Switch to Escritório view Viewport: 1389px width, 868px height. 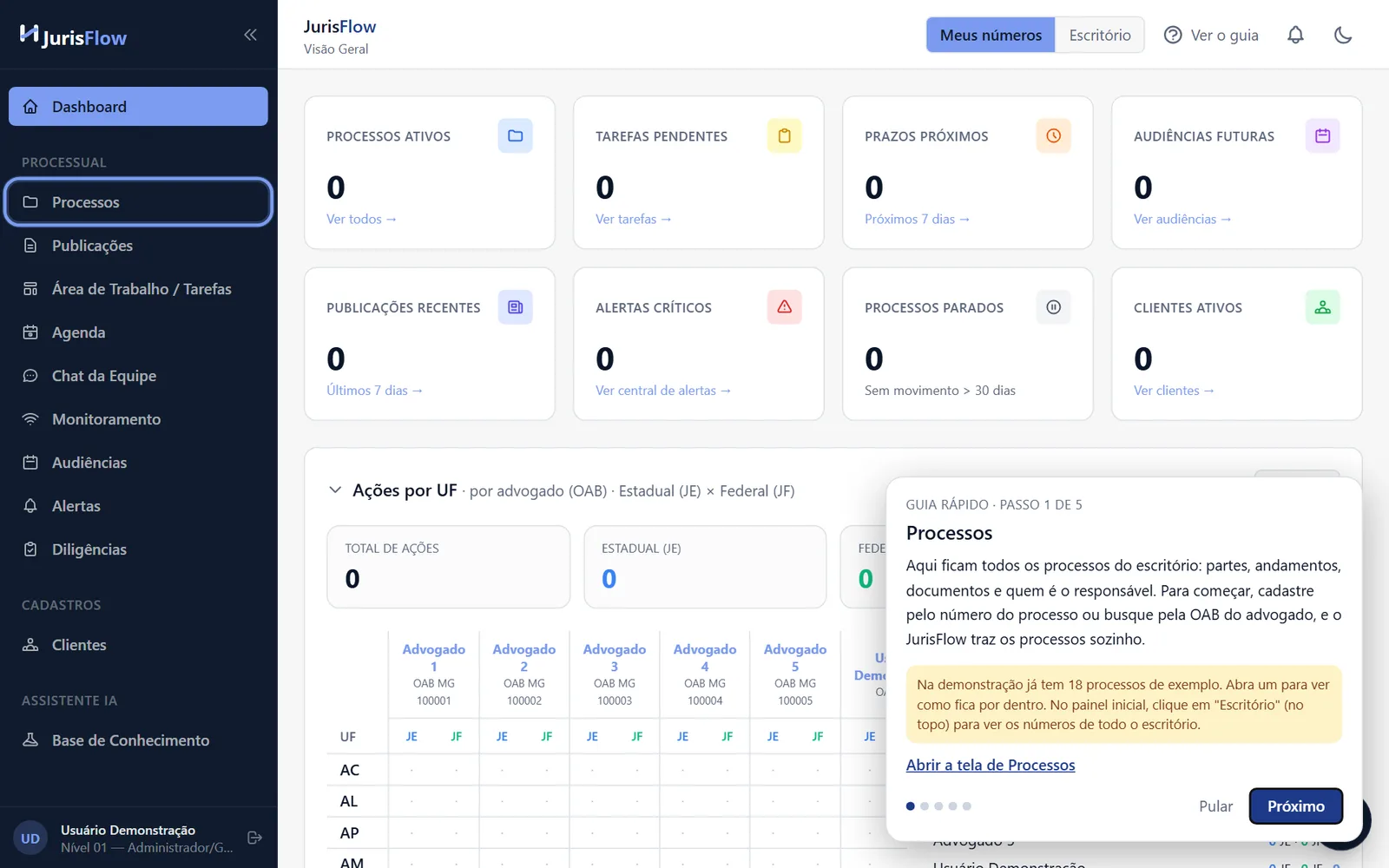pos(1099,35)
